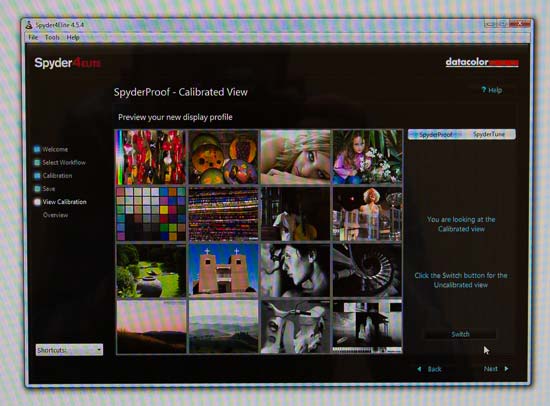
Task: Click the Select Workflow step indicator icon
Action: click(x=37, y=162)
